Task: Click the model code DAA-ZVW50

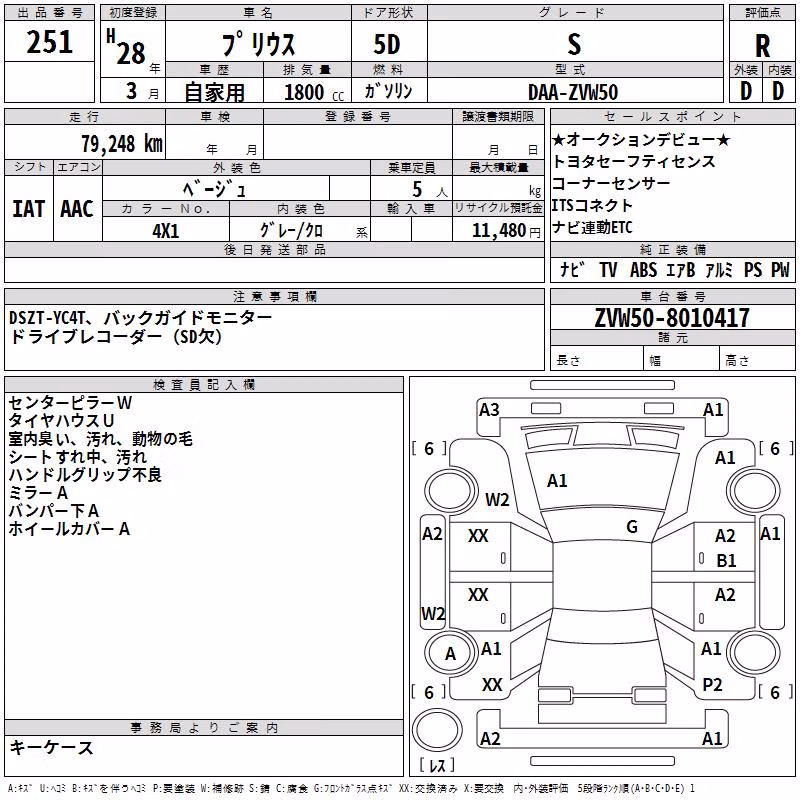Action: [x=573, y=92]
